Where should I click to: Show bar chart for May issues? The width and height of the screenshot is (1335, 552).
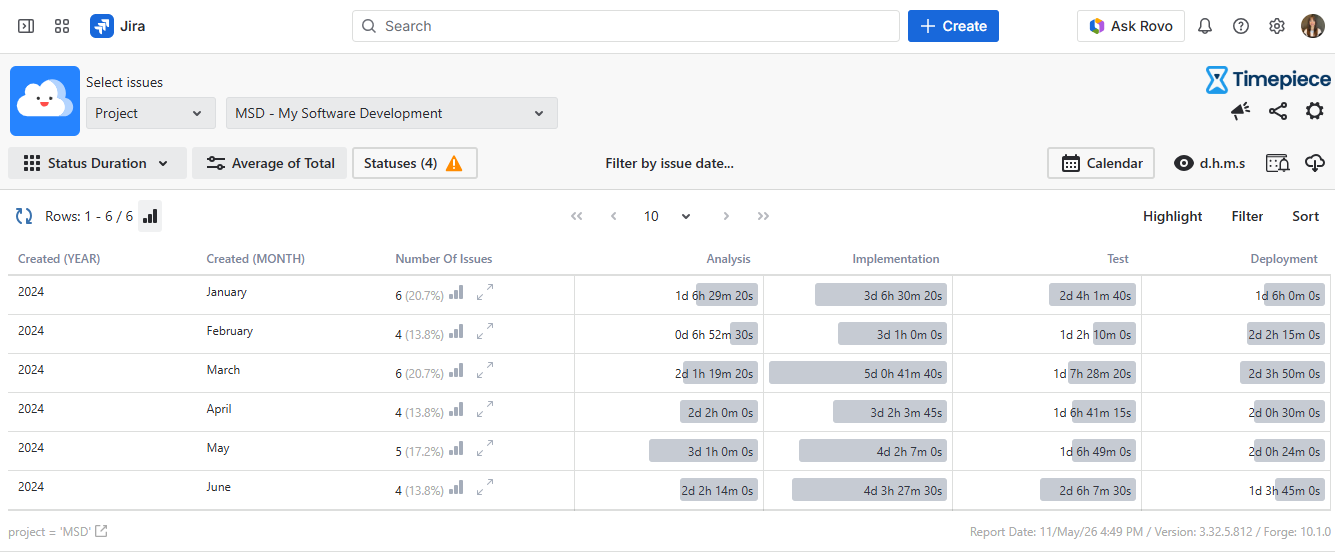click(x=456, y=449)
